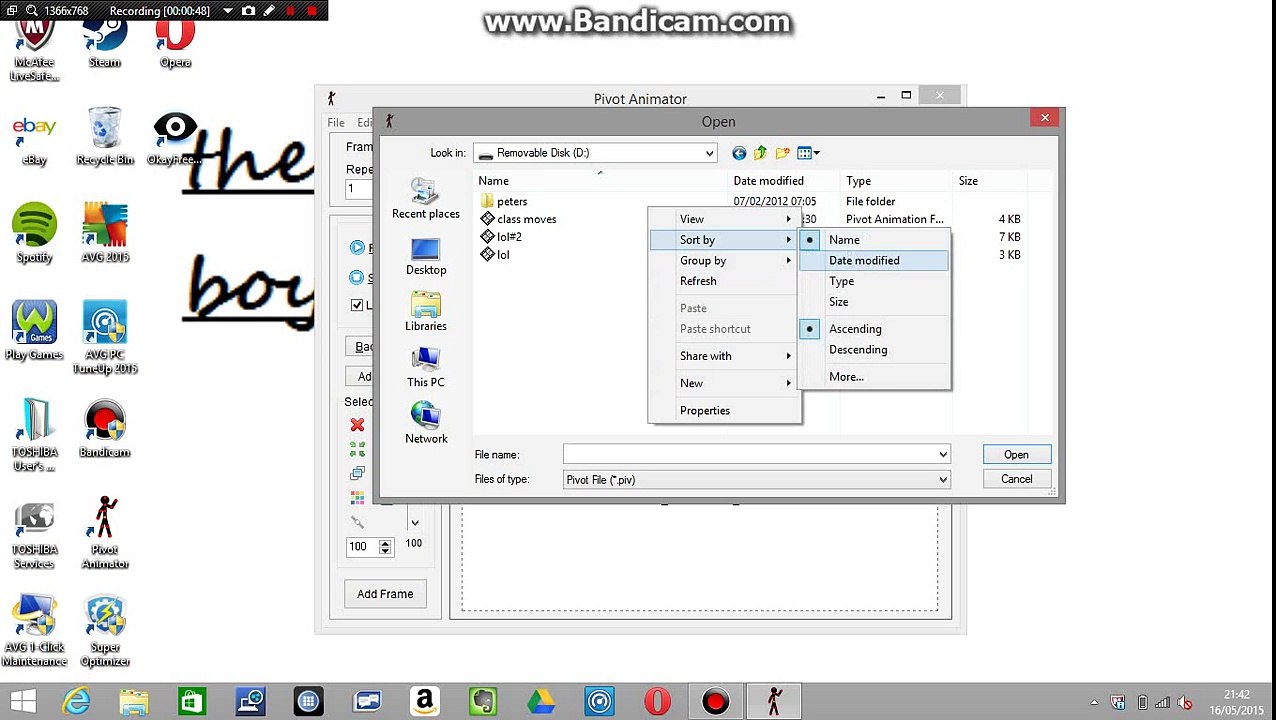Expand Files of type dropdown
The image size is (1276, 720).
tap(942, 480)
